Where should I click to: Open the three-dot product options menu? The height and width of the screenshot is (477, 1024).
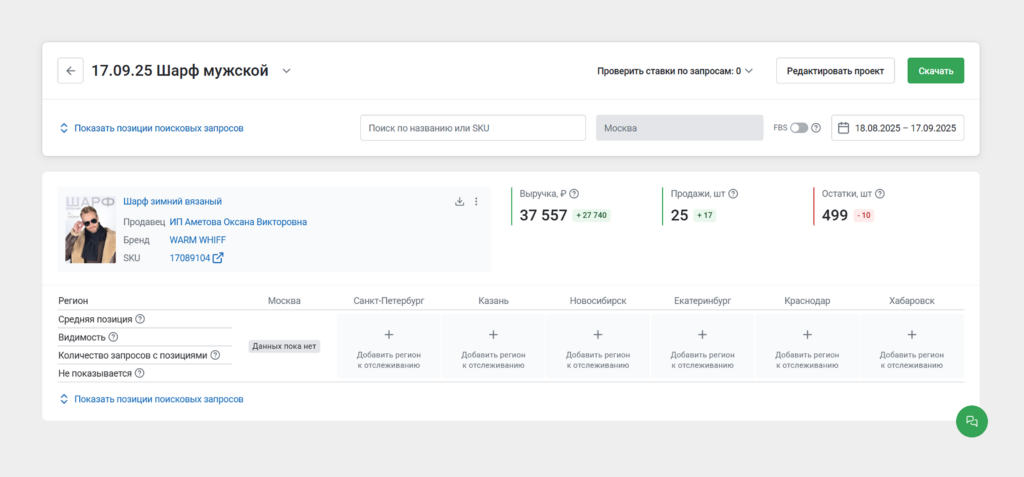476,201
